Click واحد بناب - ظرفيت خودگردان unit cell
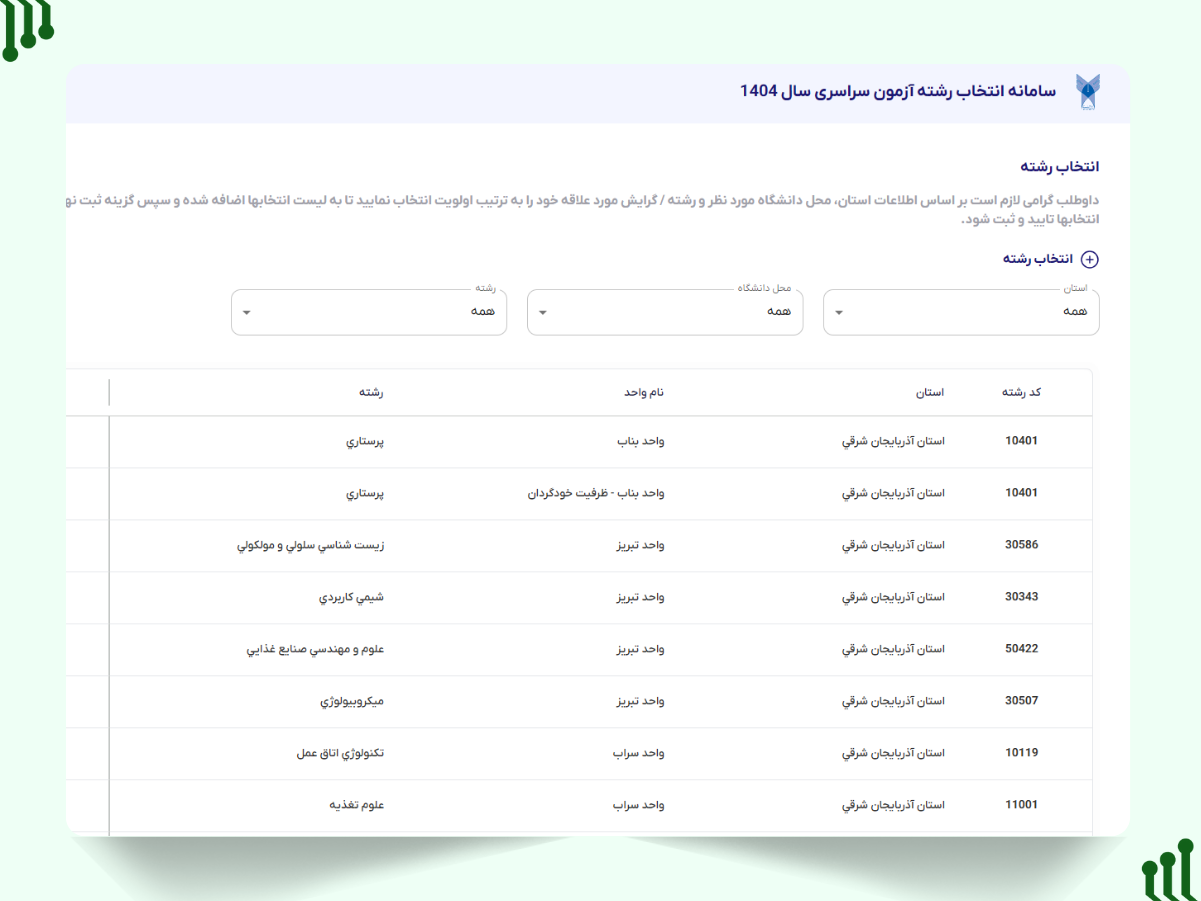The height and width of the screenshot is (901, 1201). pyautogui.click(x=596, y=493)
